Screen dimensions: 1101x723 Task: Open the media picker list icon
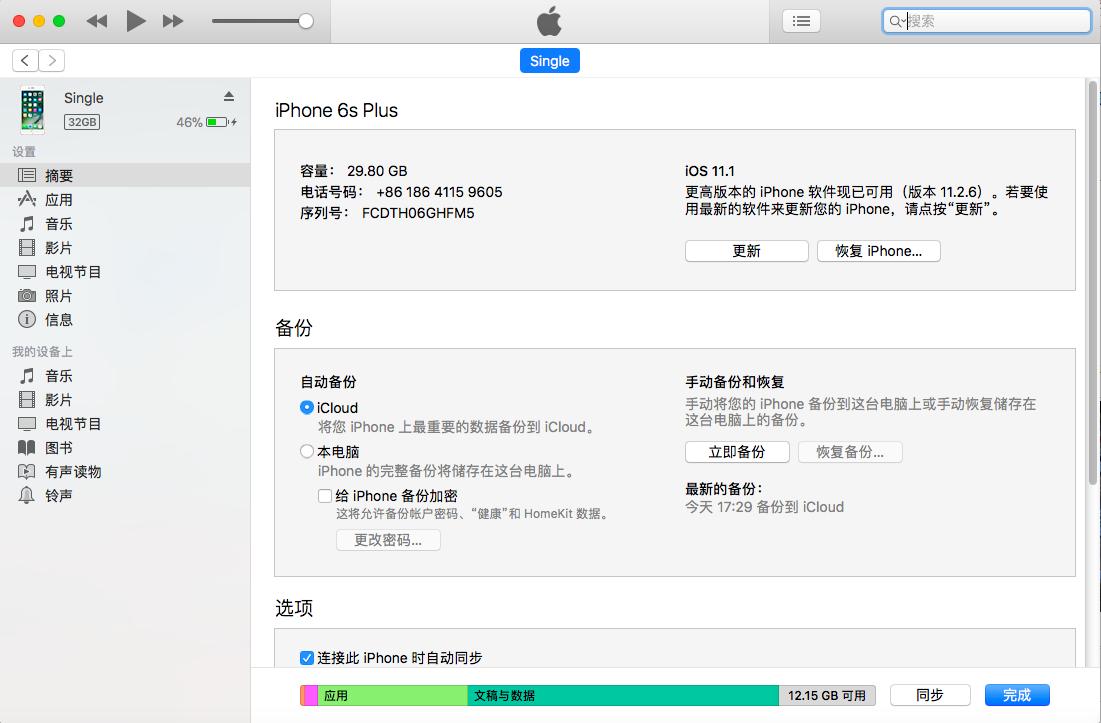coord(801,20)
